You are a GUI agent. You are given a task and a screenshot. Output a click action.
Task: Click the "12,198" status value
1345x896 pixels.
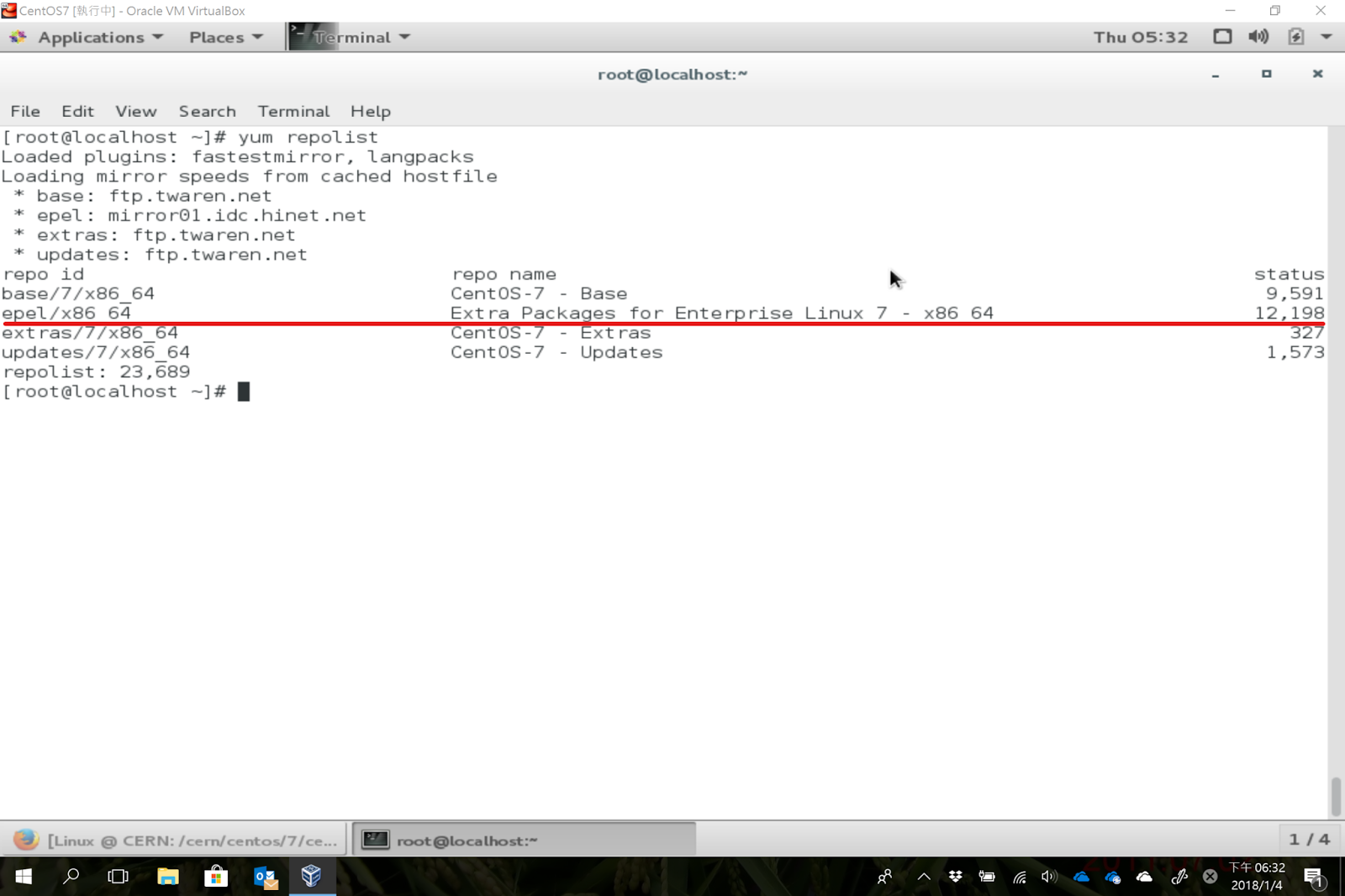1290,313
